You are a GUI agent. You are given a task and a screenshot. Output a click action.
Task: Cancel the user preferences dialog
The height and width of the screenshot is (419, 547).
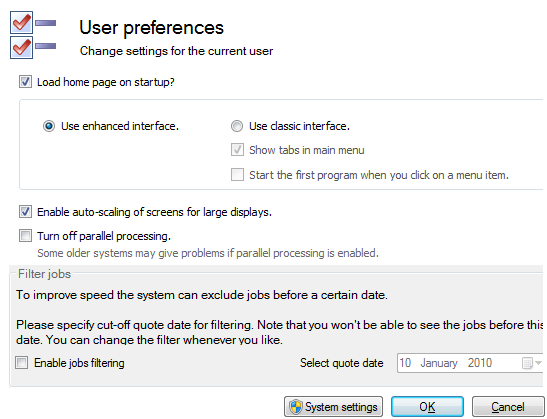(508, 407)
